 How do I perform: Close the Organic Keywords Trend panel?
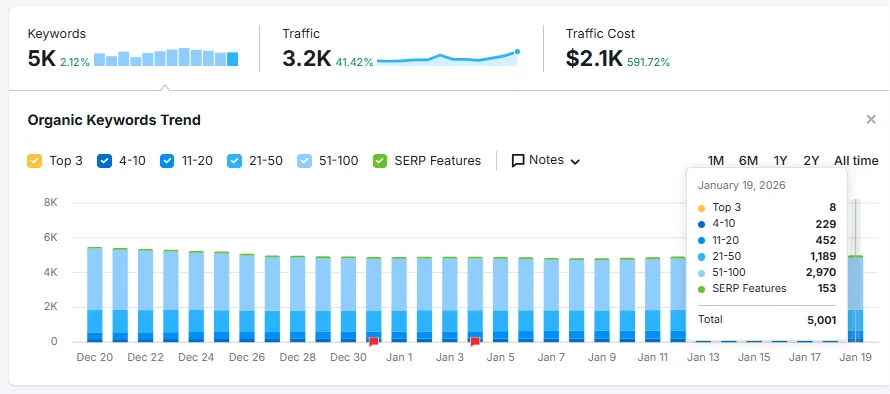pyautogui.click(x=871, y=120)
